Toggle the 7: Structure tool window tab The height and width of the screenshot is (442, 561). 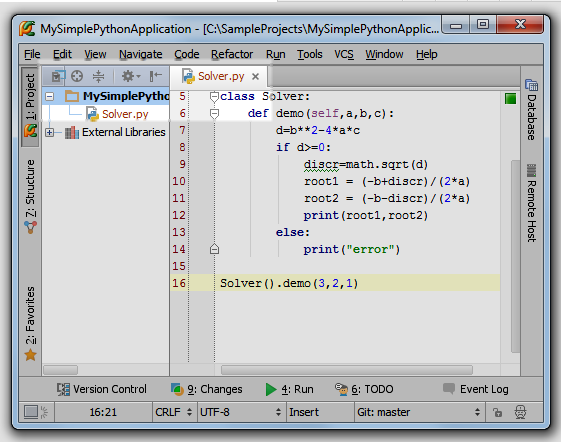coord(30,196)
